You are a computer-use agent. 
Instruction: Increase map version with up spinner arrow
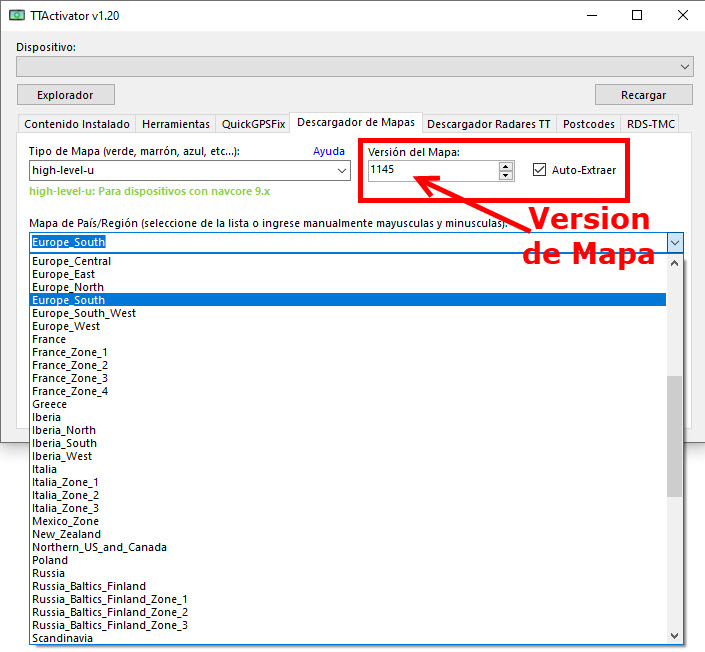click(506, 166)
